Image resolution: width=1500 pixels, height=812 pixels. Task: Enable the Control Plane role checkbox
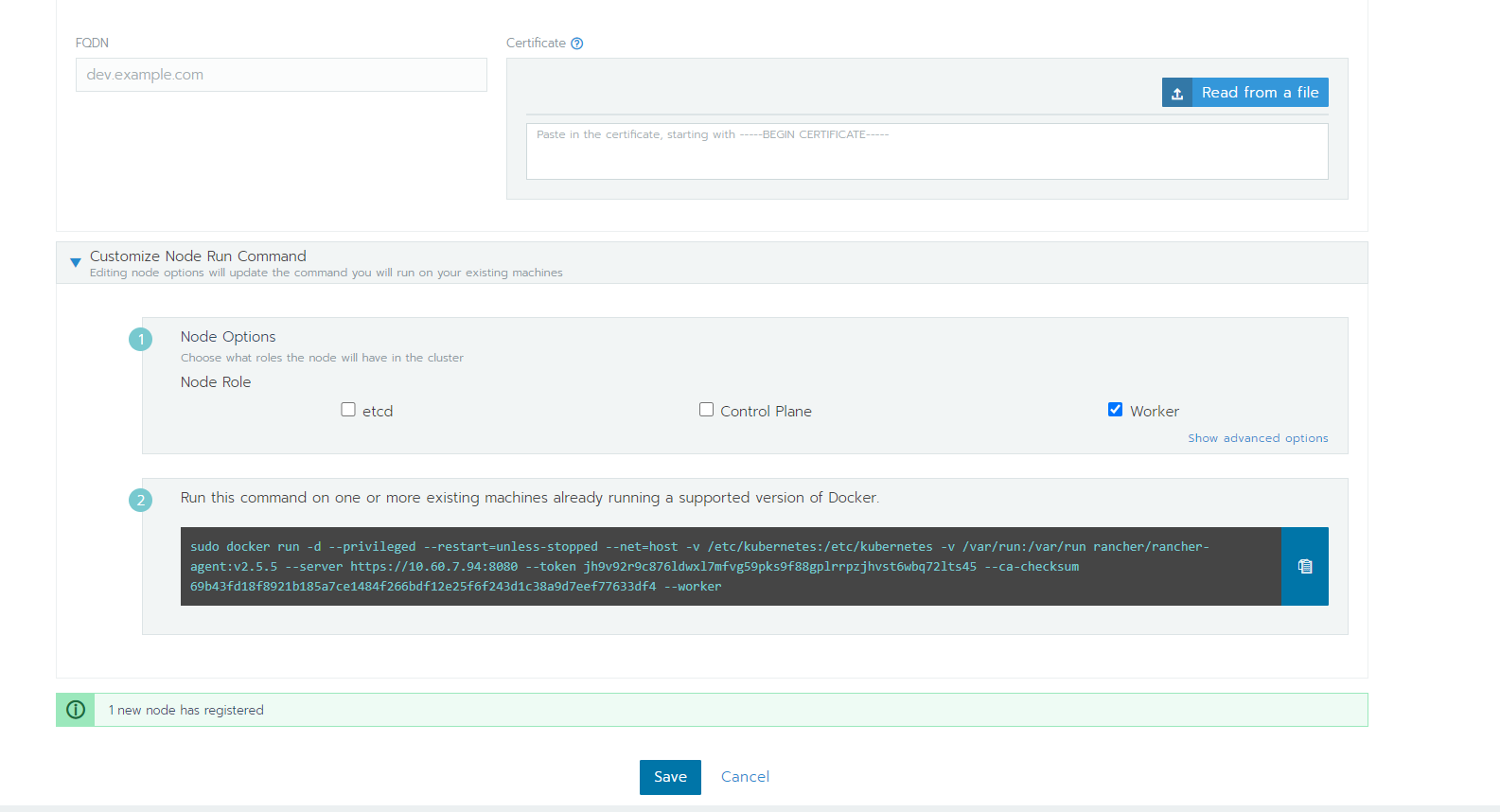706,410
